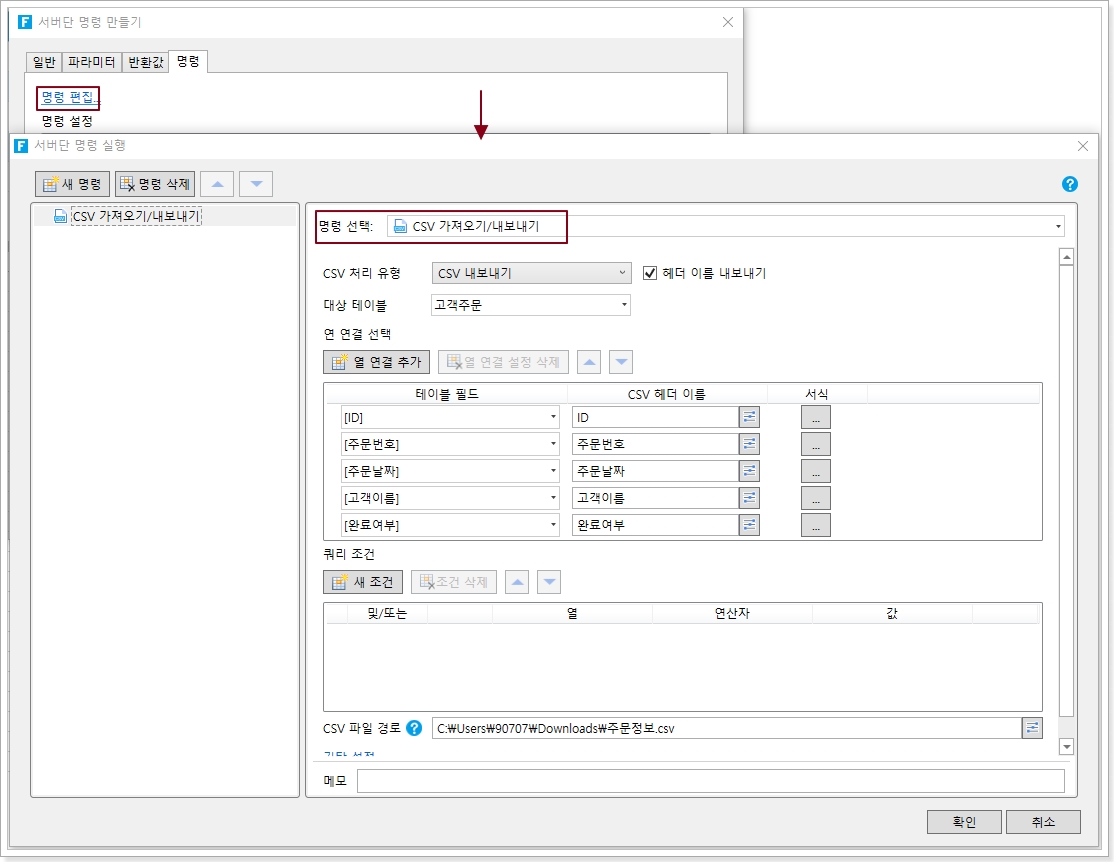This screenshot has height=862, width=1114.
Task: Click the binding icon beside ID header field
Action: click(749, 417)
